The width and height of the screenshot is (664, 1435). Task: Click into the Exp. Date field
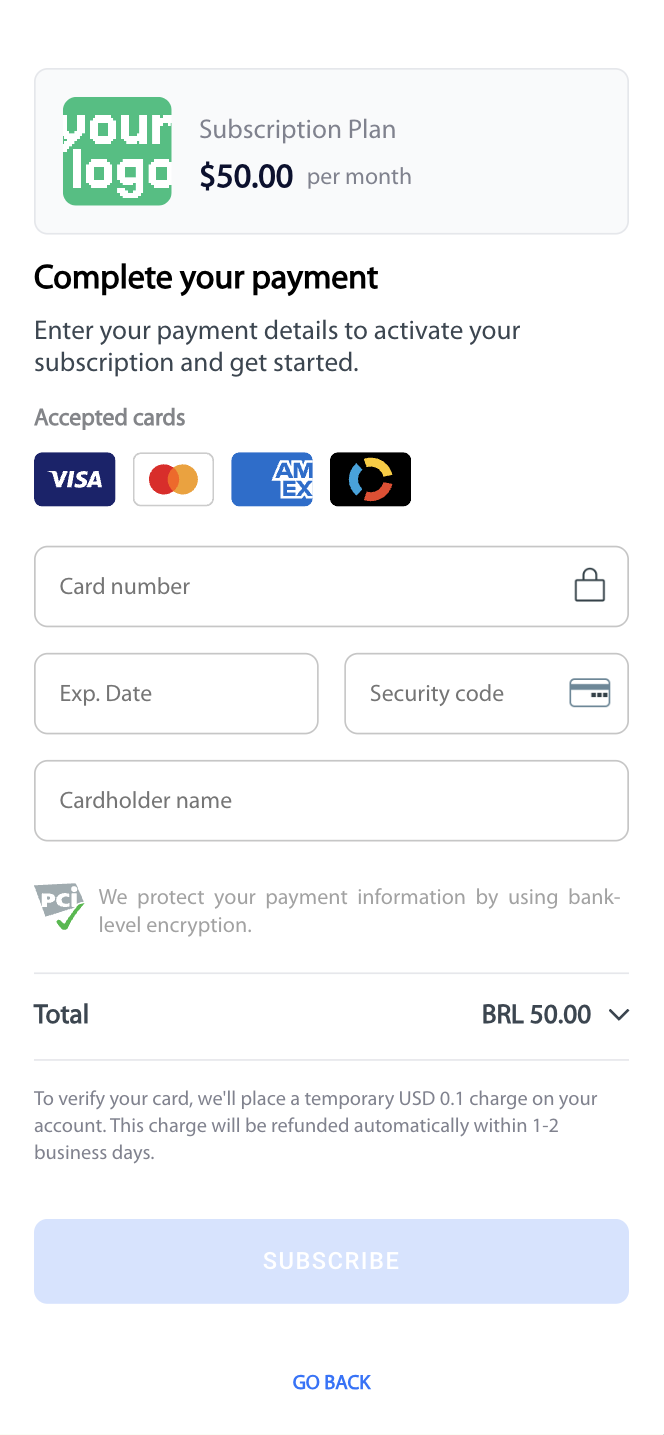tap(176, 693)
